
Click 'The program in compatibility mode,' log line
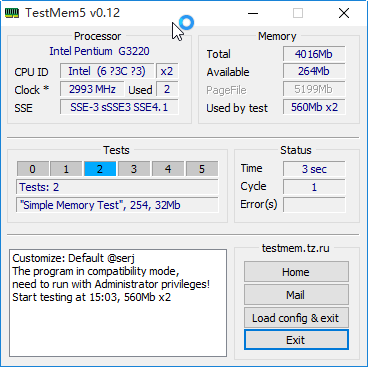click(96, 271)
